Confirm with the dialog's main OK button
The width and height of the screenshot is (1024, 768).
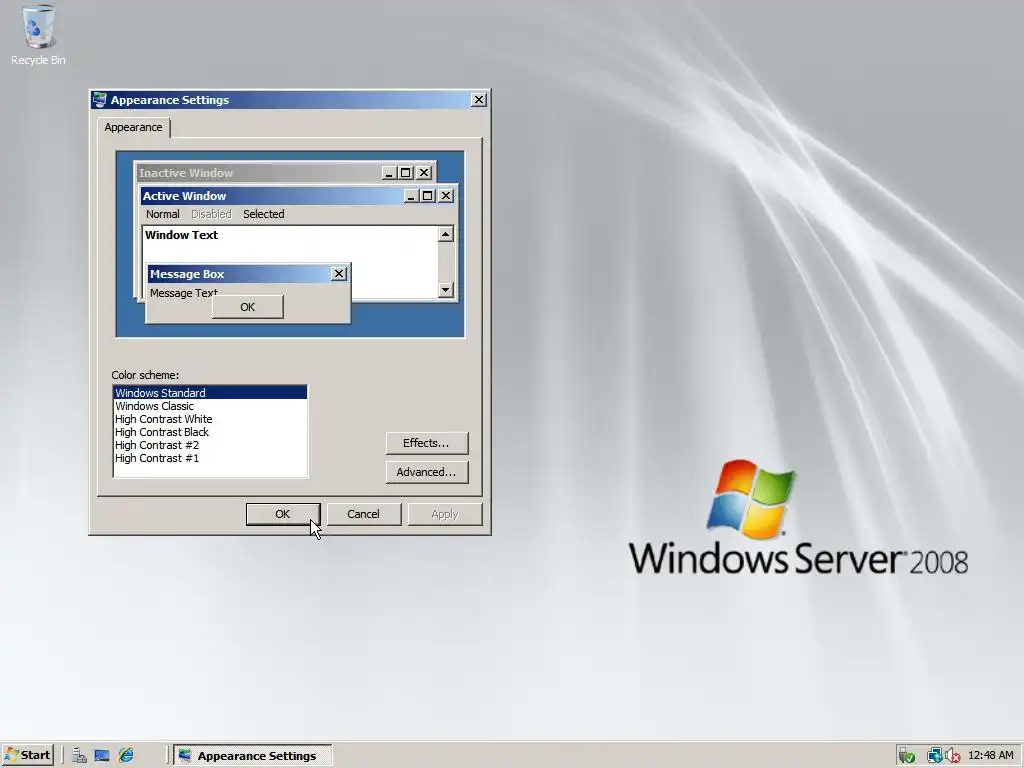click(283, 514)
